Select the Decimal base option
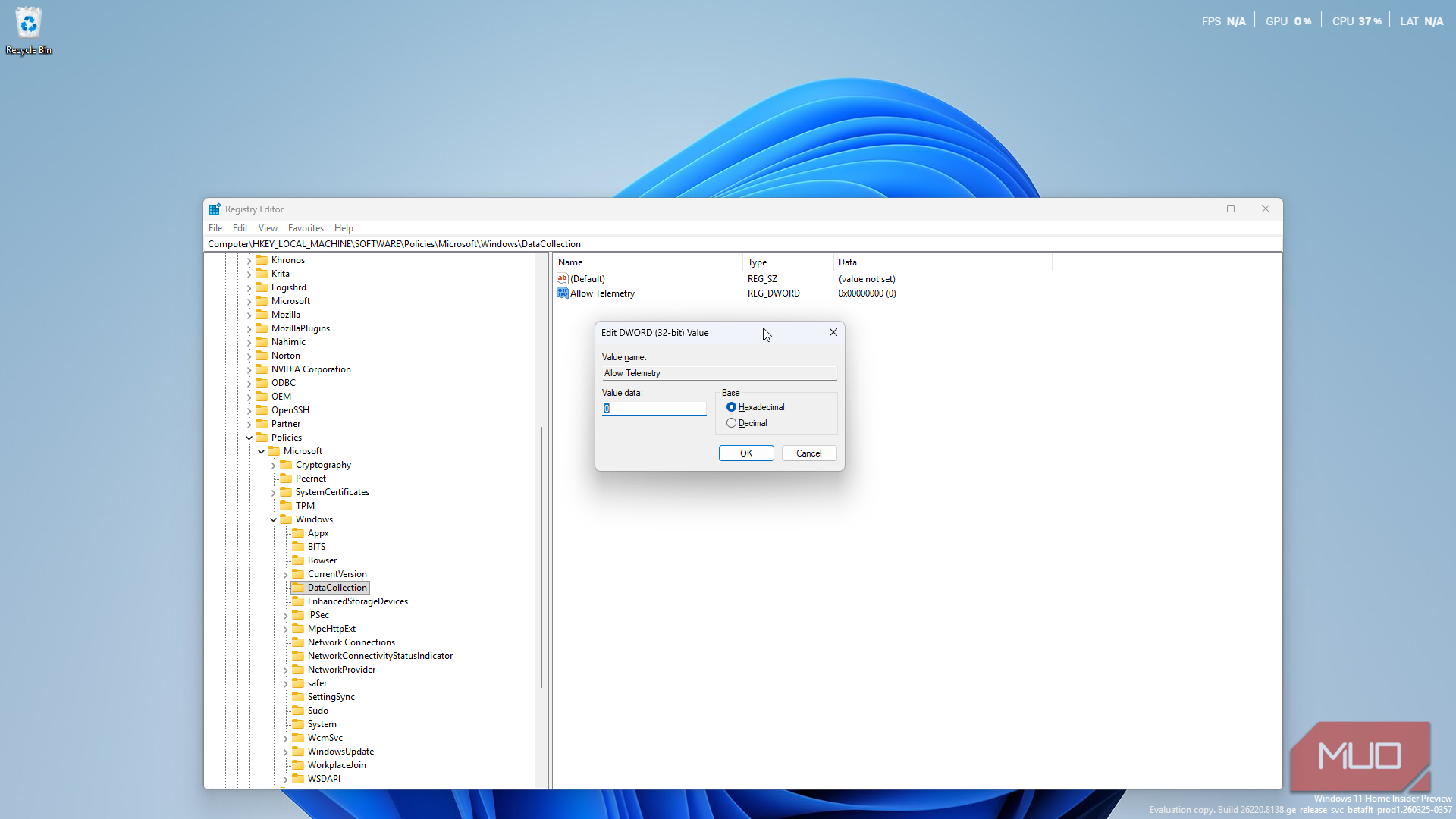1456x819 pixels. click(747, 423)
